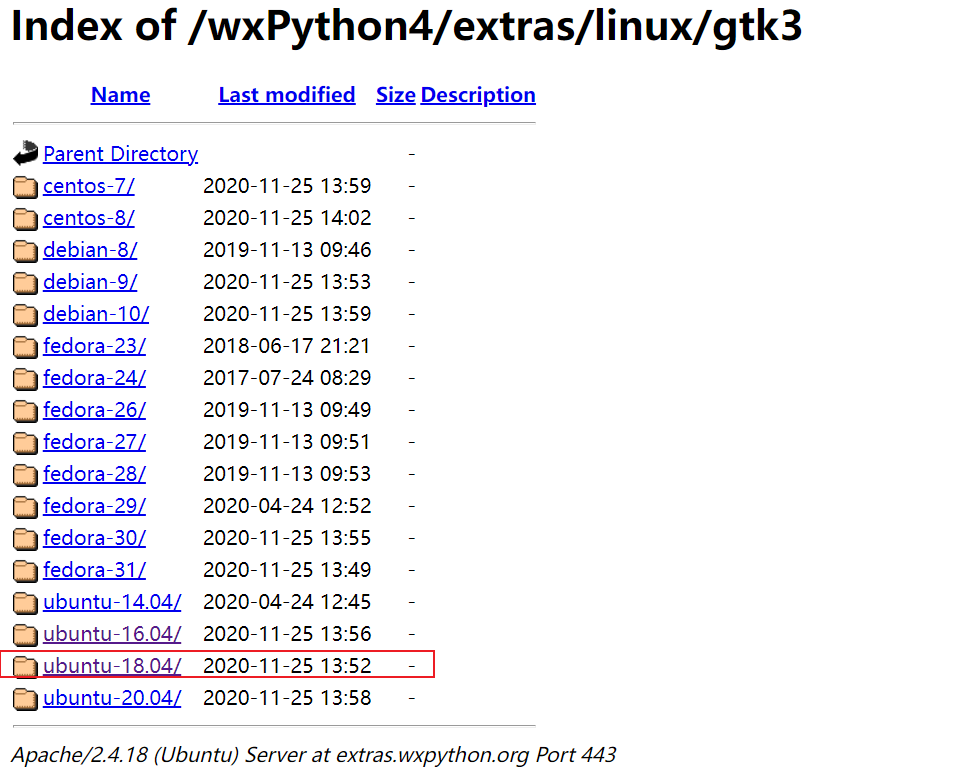Click the Parent Directory back-arrow icon
Image resolution: width=955 pixels, height=783 pixels.
26,153
